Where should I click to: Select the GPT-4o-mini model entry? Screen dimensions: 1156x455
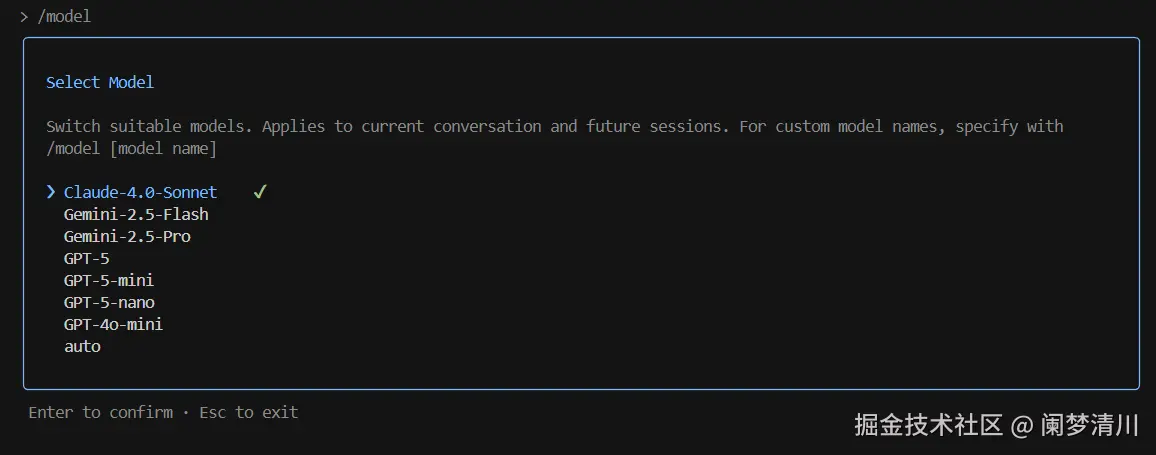(113, 324)
